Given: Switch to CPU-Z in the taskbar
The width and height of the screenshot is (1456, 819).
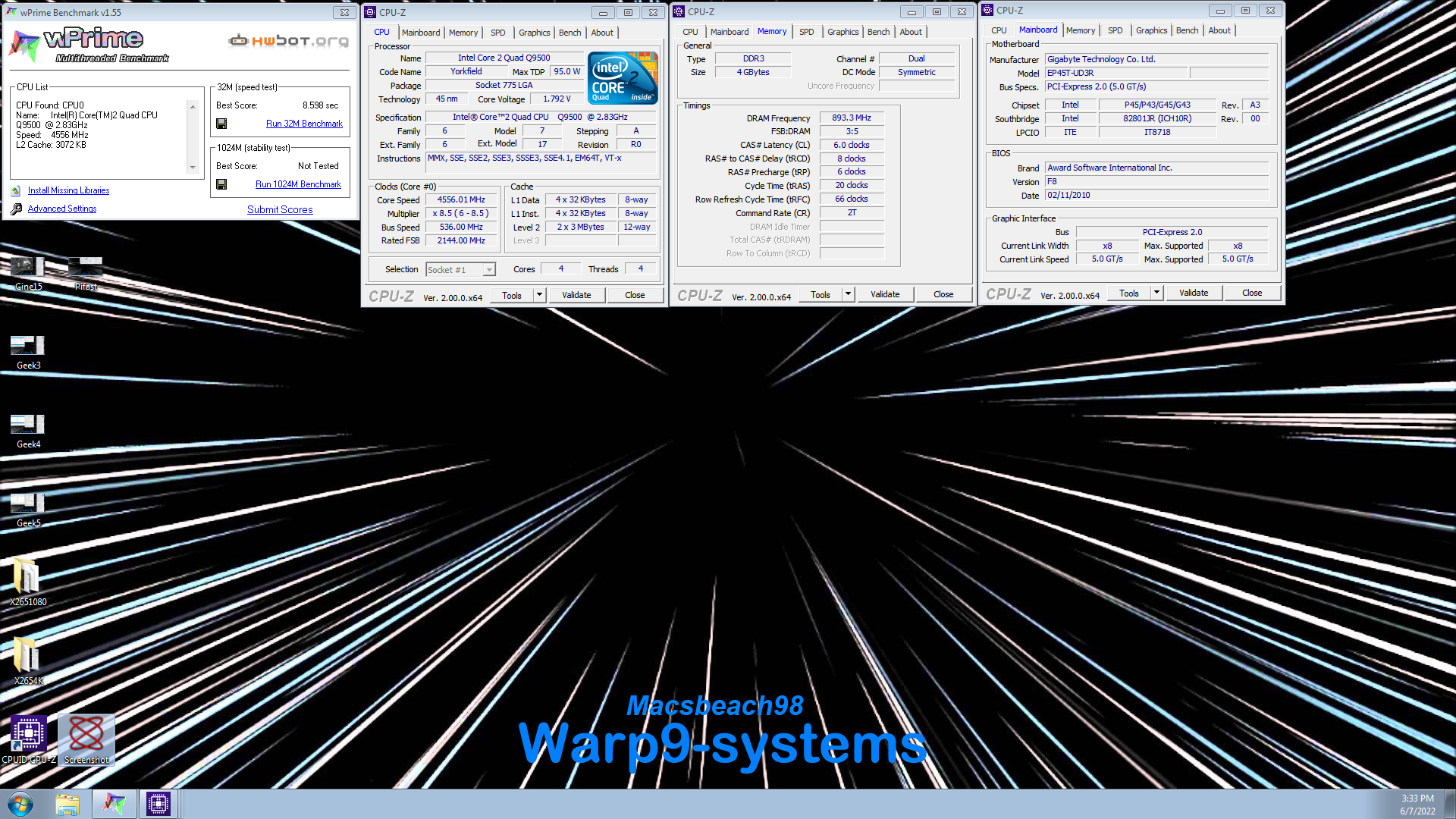Looking at the screenshot, I should pos(158,804).
